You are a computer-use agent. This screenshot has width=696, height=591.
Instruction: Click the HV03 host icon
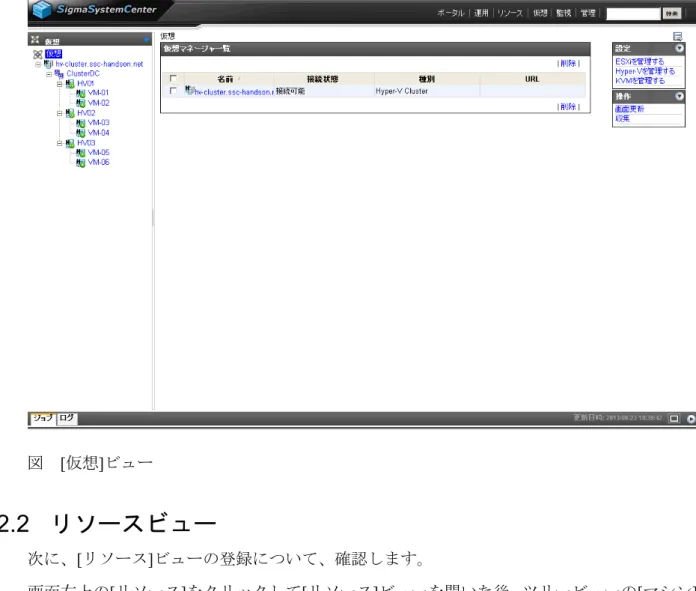point(70,143)
